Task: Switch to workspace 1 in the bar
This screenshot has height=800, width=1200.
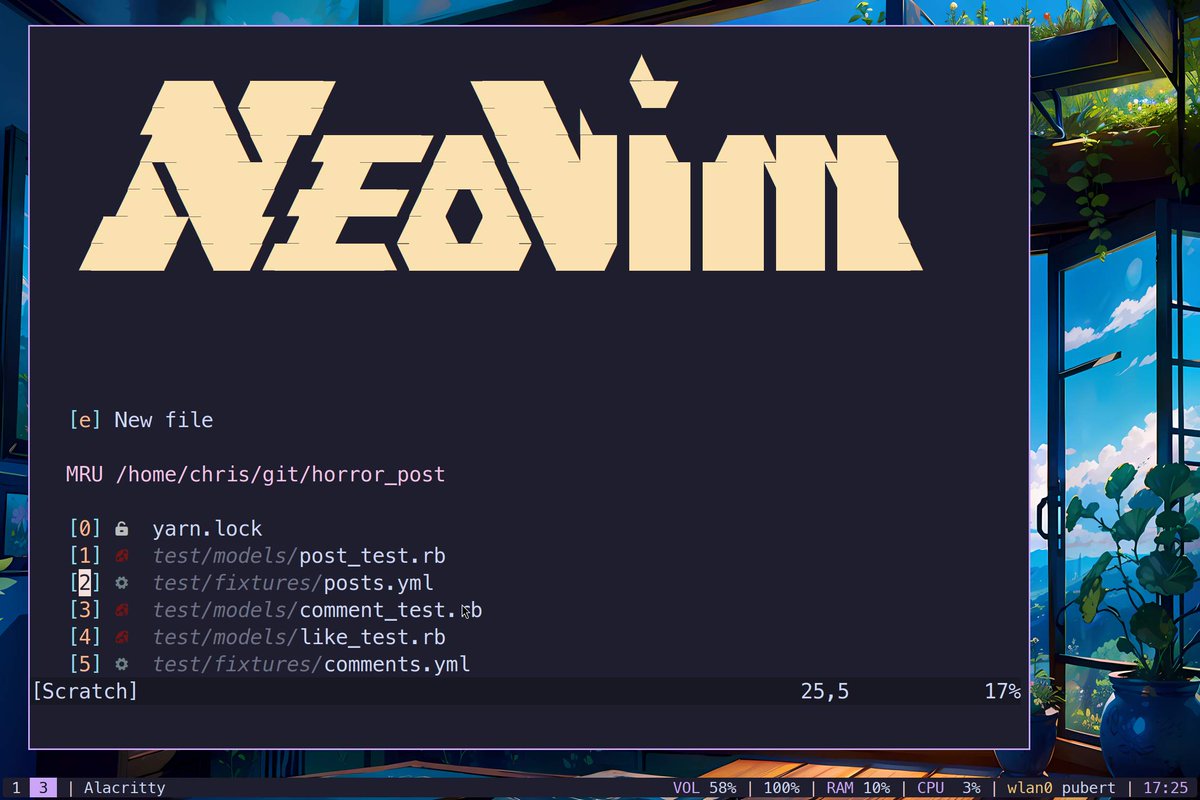Action: (x=16, y=788)
